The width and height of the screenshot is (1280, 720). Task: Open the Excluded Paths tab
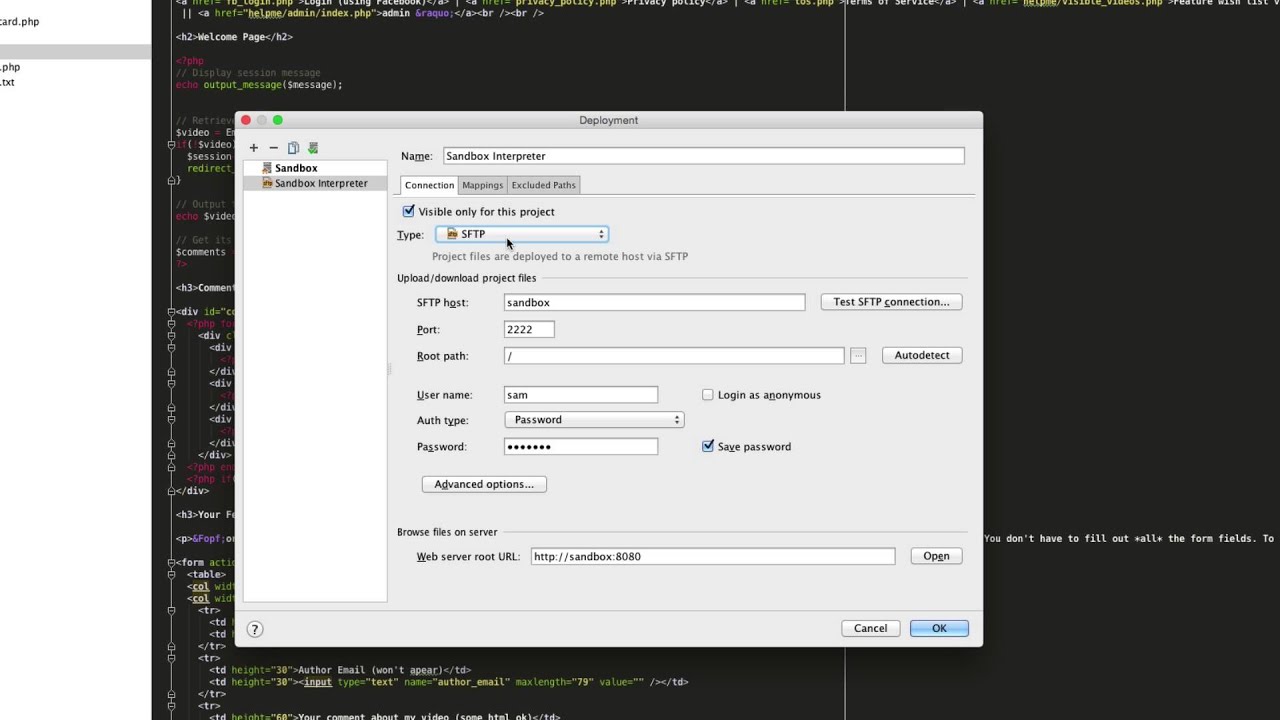(543, 185)
